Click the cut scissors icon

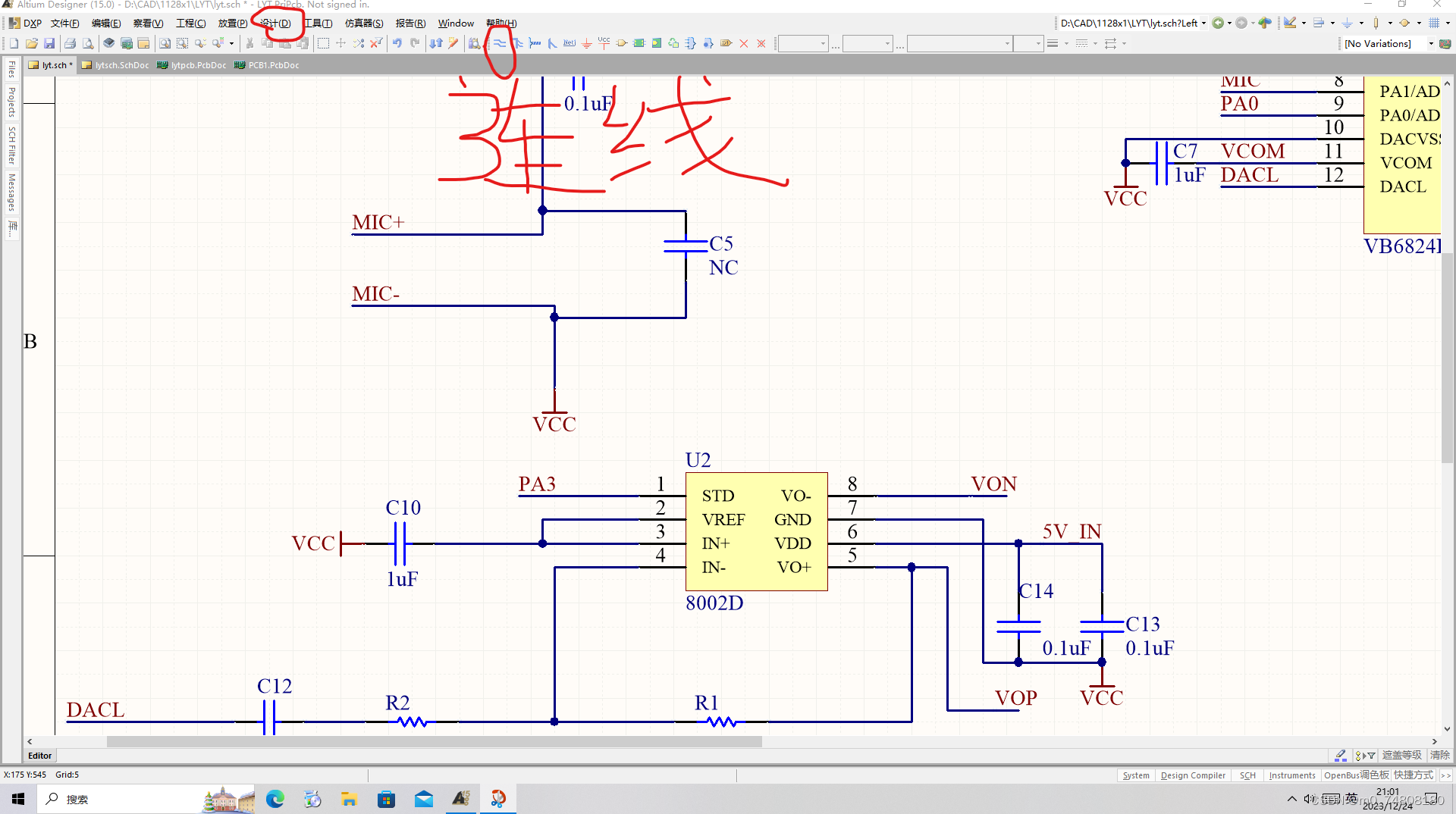pos(249,43)
